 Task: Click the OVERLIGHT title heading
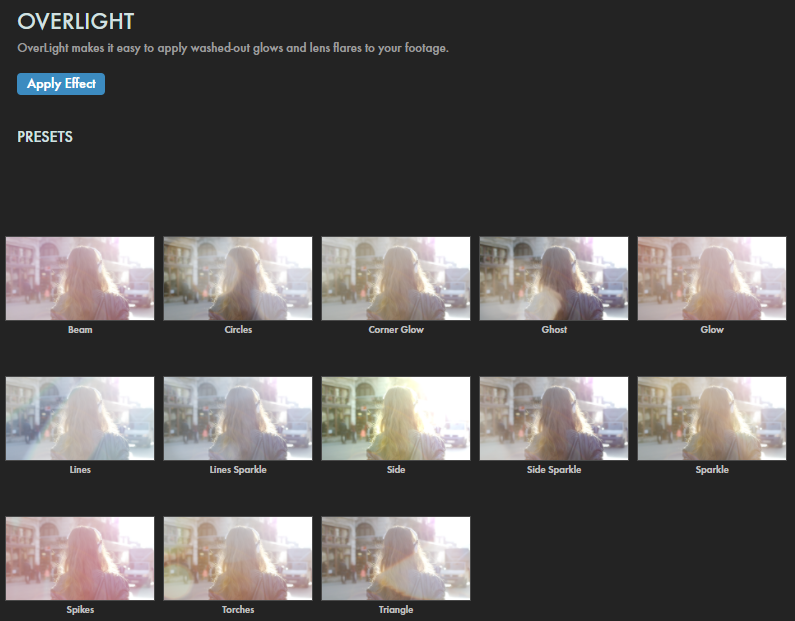point(76,21)
